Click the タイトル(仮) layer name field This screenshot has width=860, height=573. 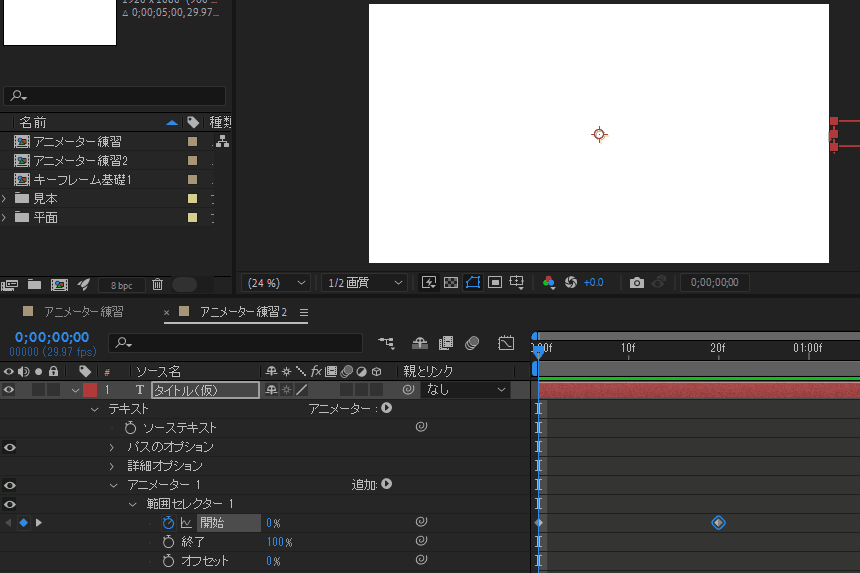coord(205,390)
